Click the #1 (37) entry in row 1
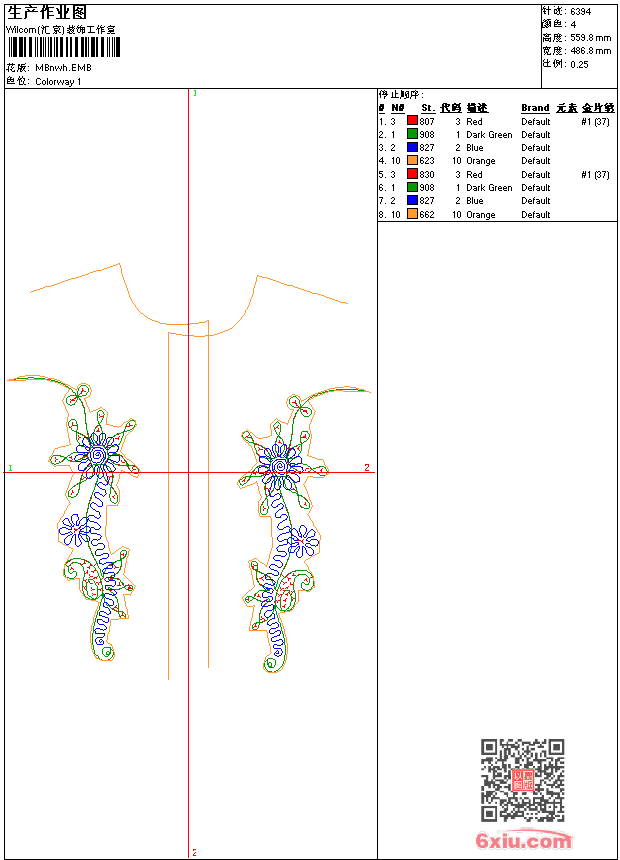The image size is (620, 860). (x=595, y=122)
